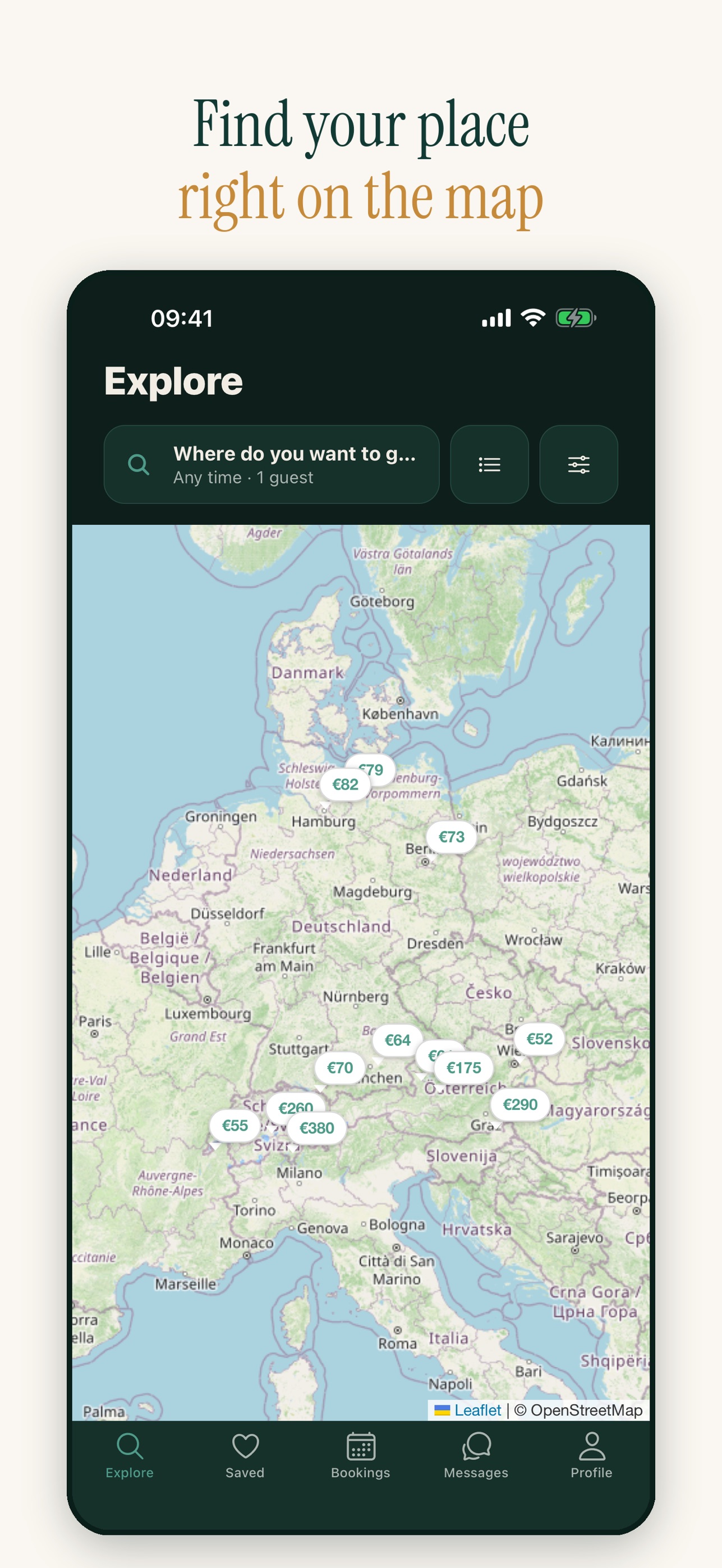Click the 'Any time · 1 guest' text
Image resolution: width=722 pixels, height=1568 pixels.
click(x=243, y=478)
